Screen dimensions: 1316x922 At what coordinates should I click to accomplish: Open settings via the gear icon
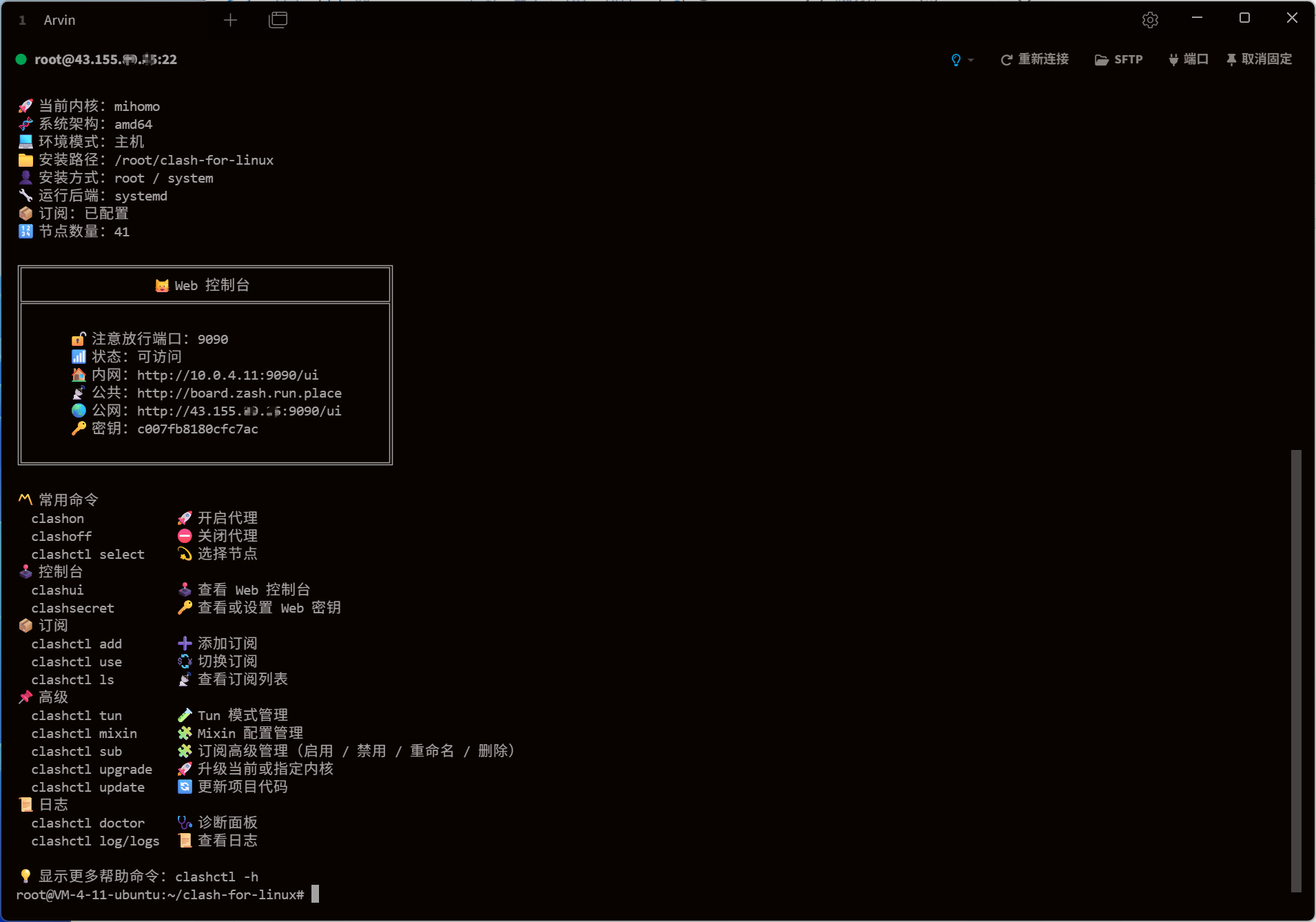pos(1149,20)
